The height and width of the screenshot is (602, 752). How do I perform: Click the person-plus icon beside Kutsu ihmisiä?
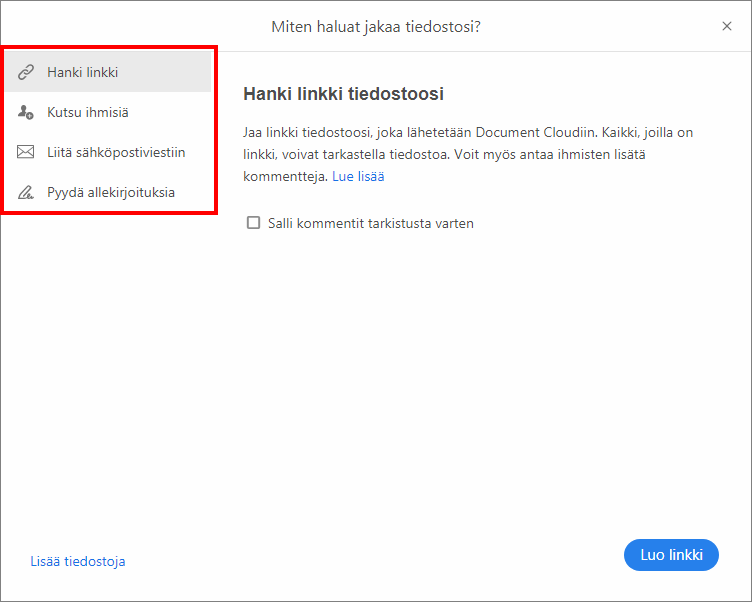point(27,113)
